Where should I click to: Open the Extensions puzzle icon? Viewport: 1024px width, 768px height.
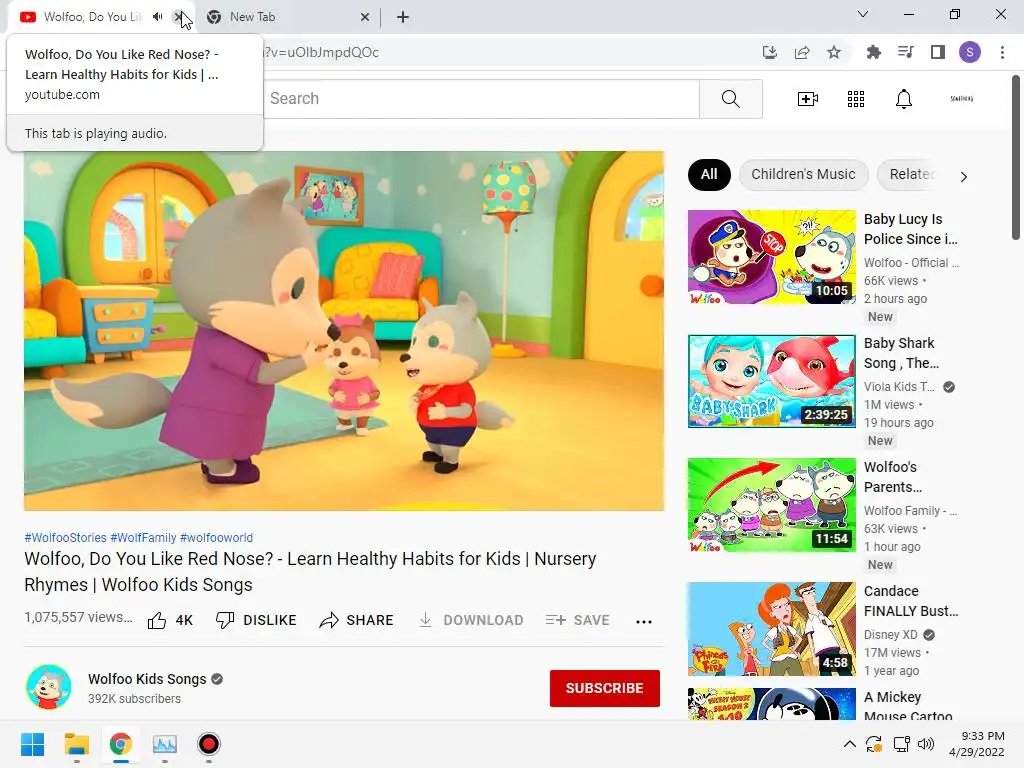(874, 52)
